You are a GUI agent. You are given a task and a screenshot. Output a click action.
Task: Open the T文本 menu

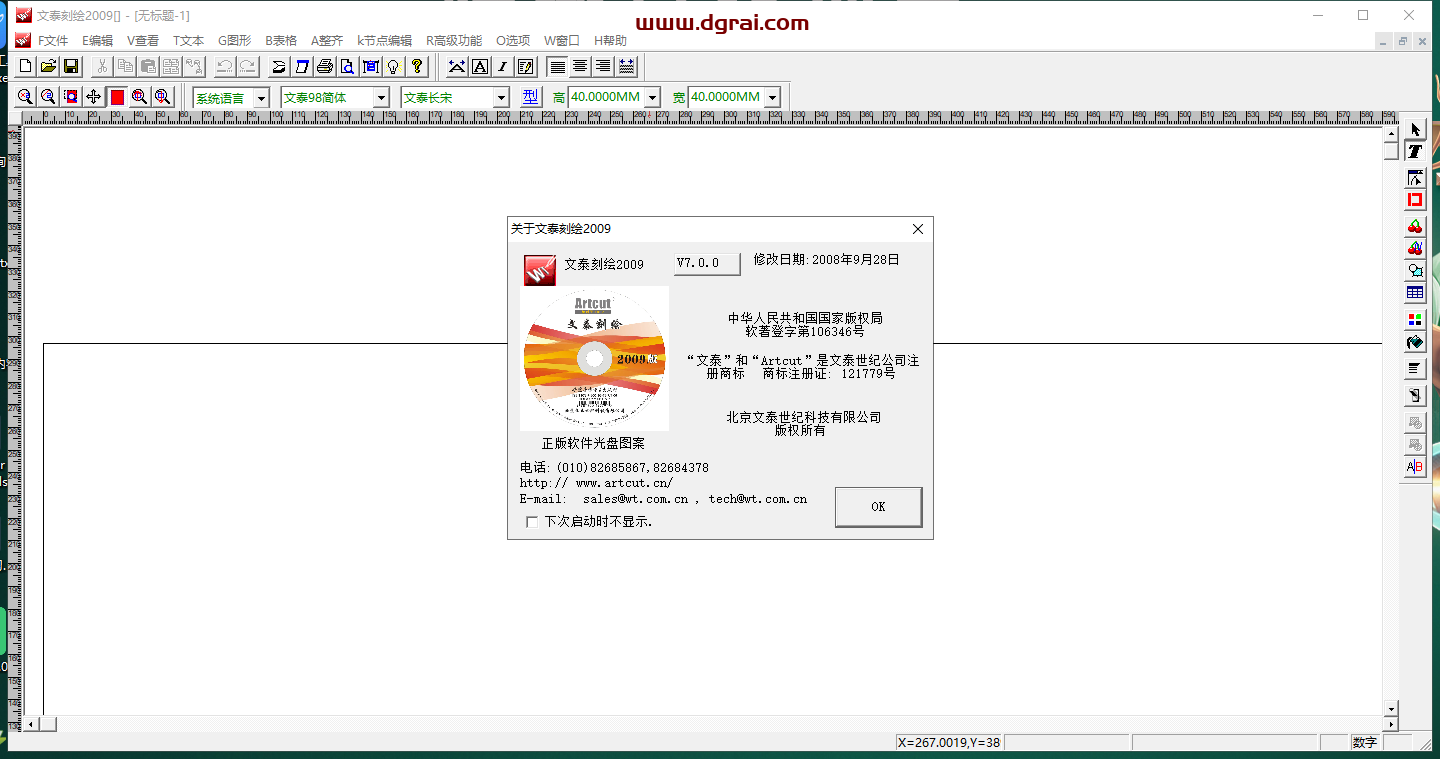click(188, 41)
